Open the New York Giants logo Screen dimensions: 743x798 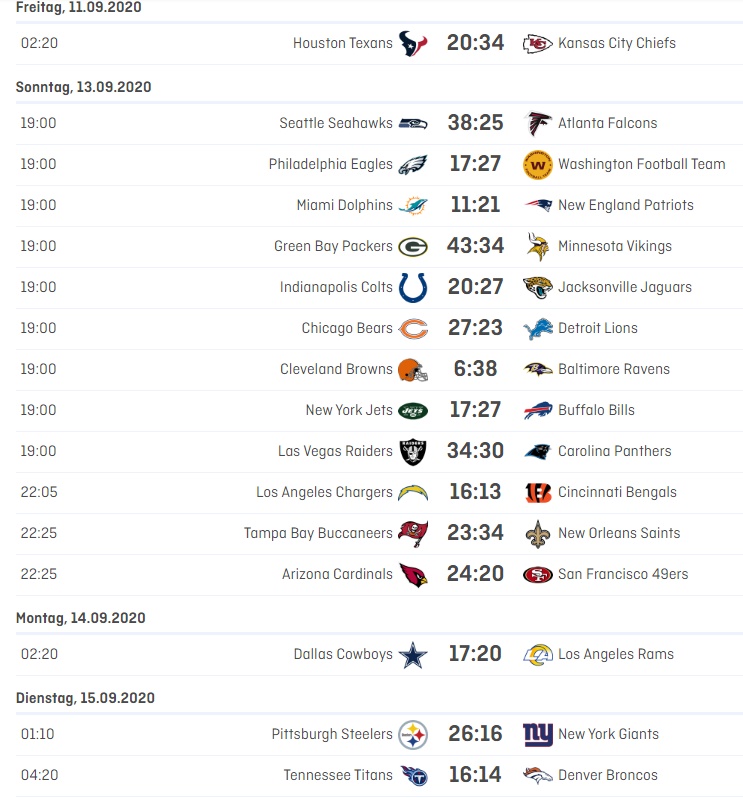(538, 735)
